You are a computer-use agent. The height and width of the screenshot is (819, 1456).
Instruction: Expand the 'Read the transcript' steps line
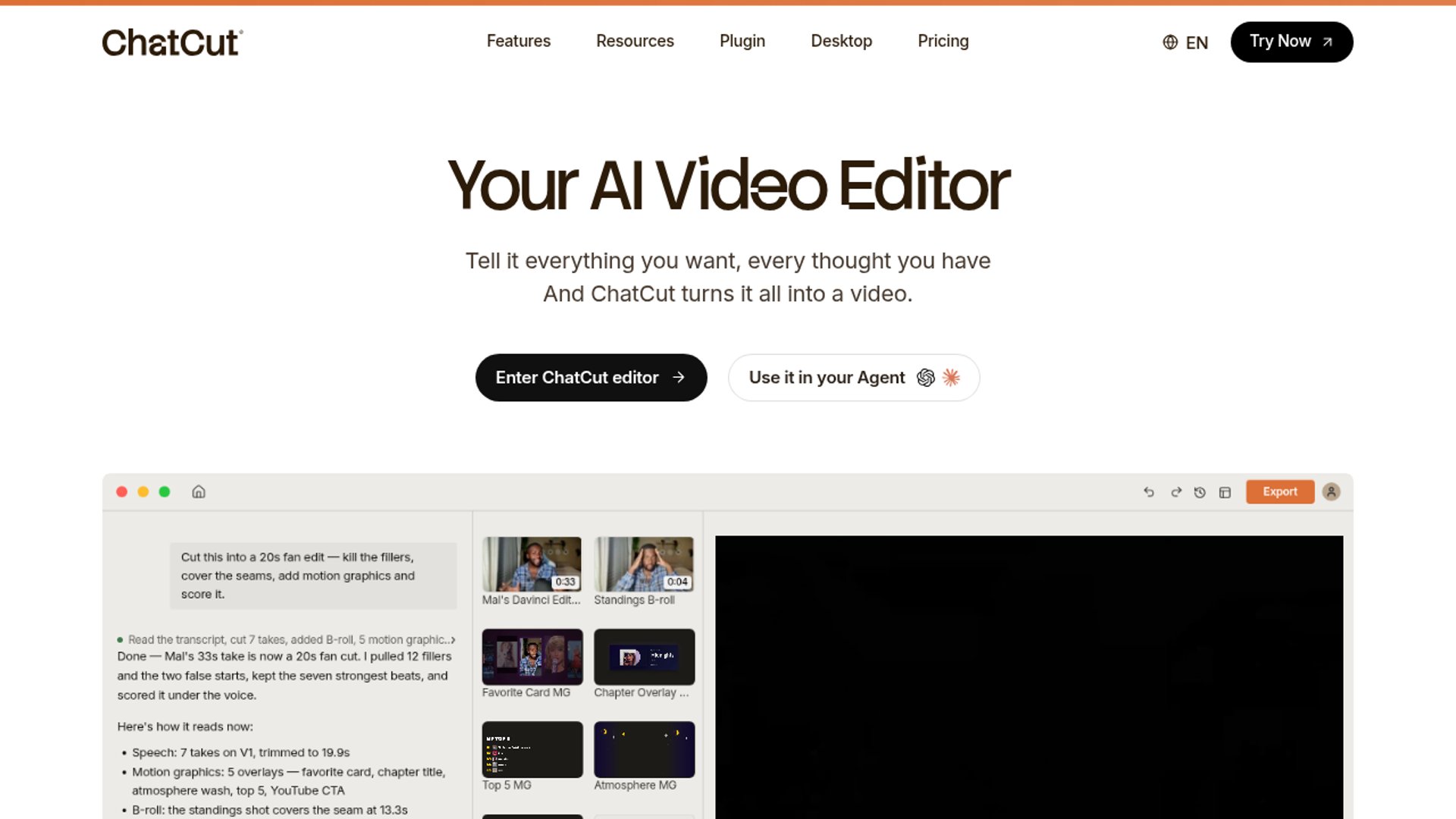pos(287,639)
